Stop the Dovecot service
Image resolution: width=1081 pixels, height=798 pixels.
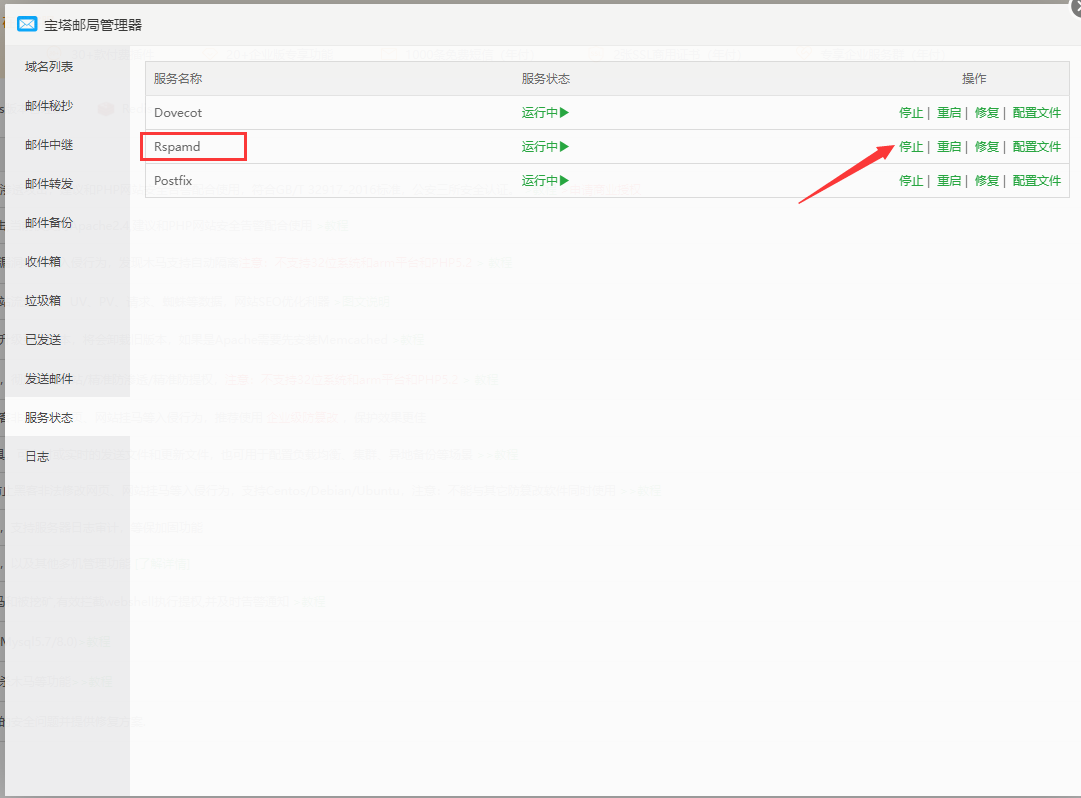(911, 112)
